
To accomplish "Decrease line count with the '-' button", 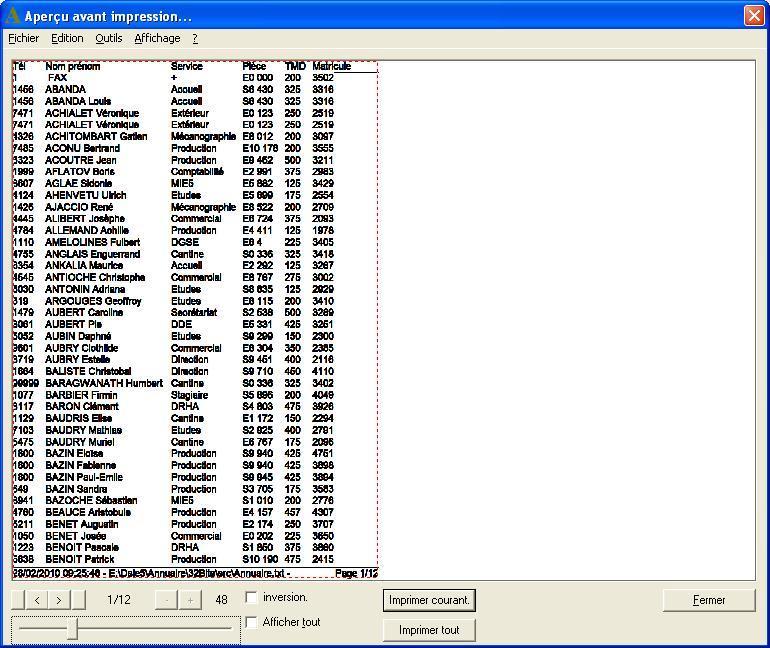I will point(167,600).
